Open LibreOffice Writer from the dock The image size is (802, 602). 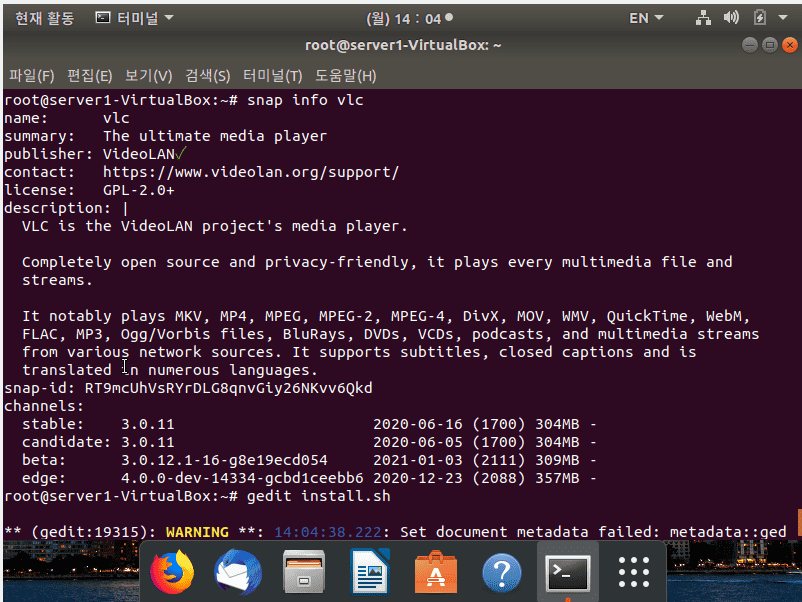click(370, 572)
